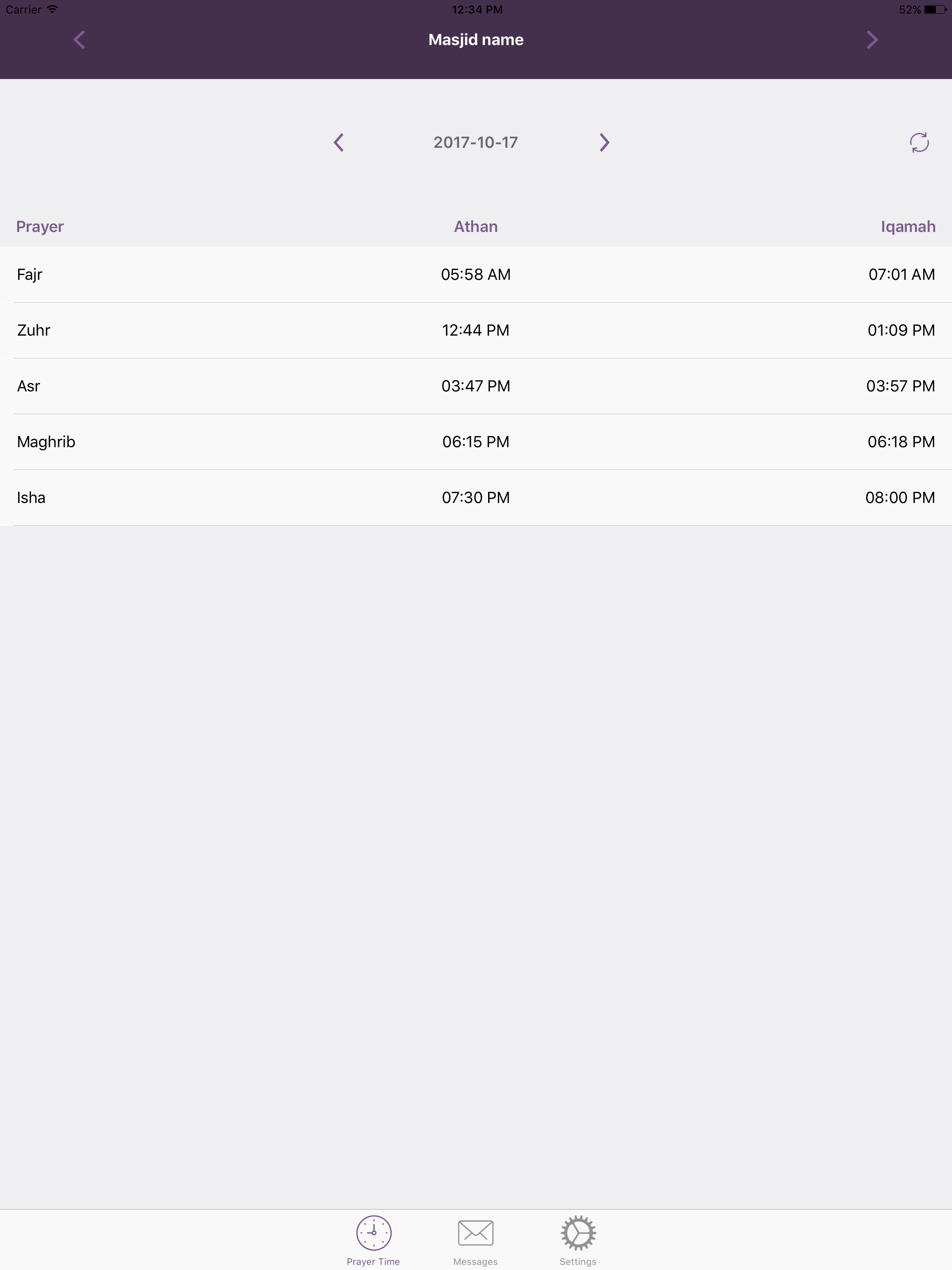
Task: Tap the Athan column header
Action: tap(476, 226)
